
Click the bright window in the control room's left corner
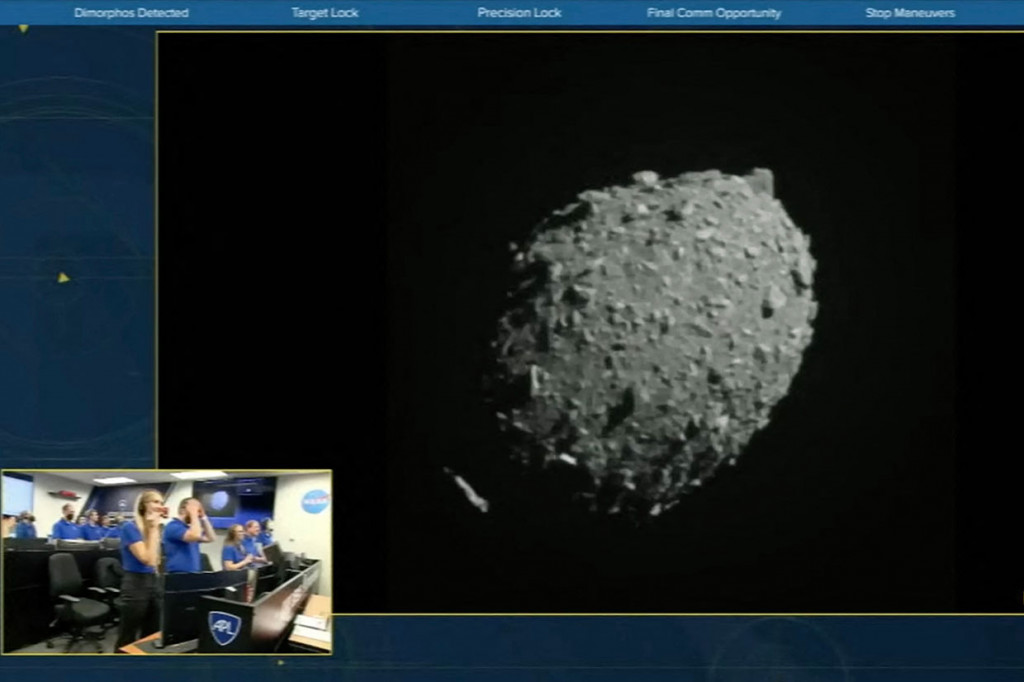point(17,496)
